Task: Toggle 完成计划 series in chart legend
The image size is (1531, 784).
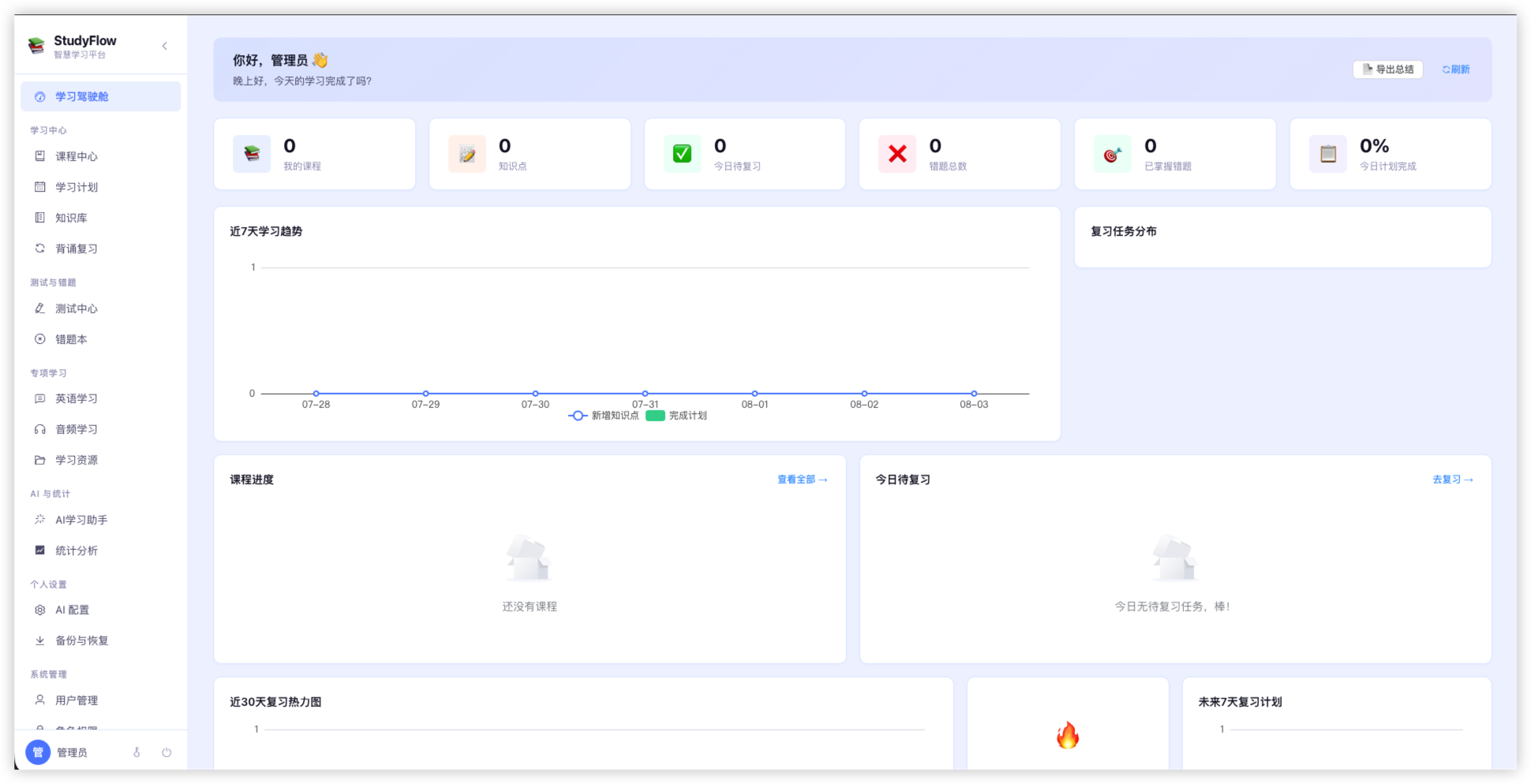Action: (676, 416)
